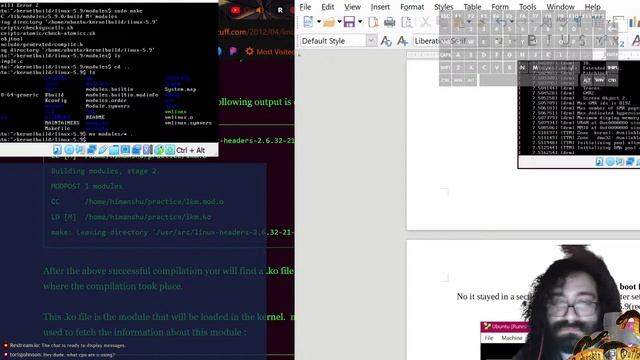Click the terminal screenshot image on page one

[579, 115]
